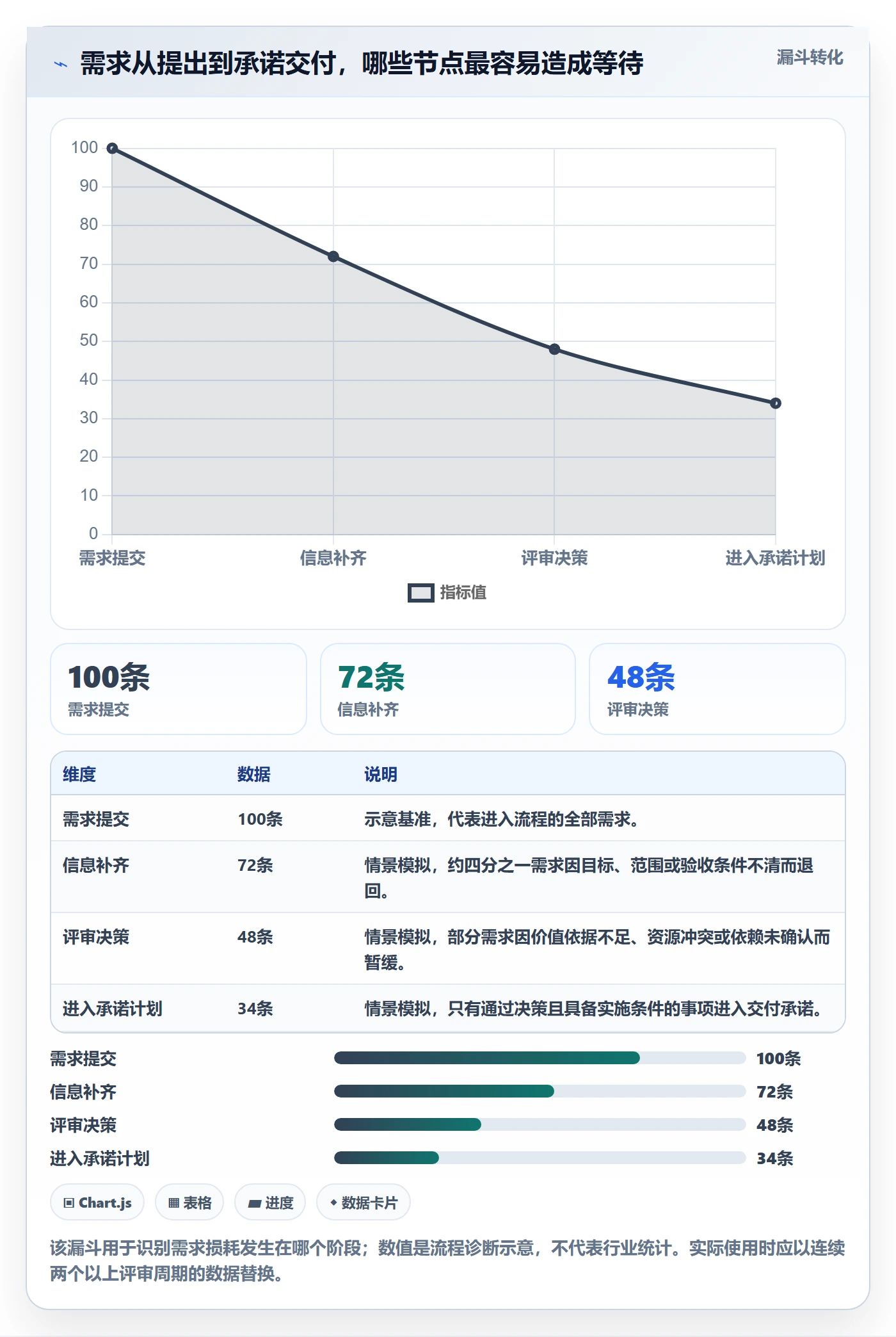Click the lightning icon beside the title
The width and height of the screenshot is (896, 1337).
(61, 64)
